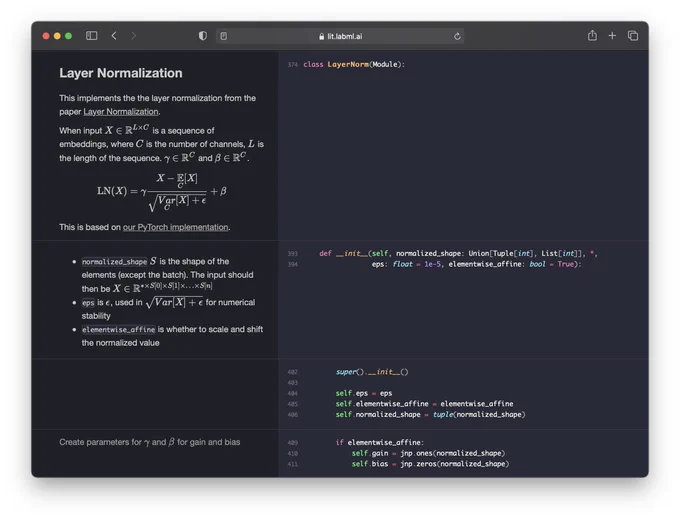Image resolution: width=680 pixels, height=519 pixels.
Task: Click the self.eps = eps code line
Action: coord(363,393)
